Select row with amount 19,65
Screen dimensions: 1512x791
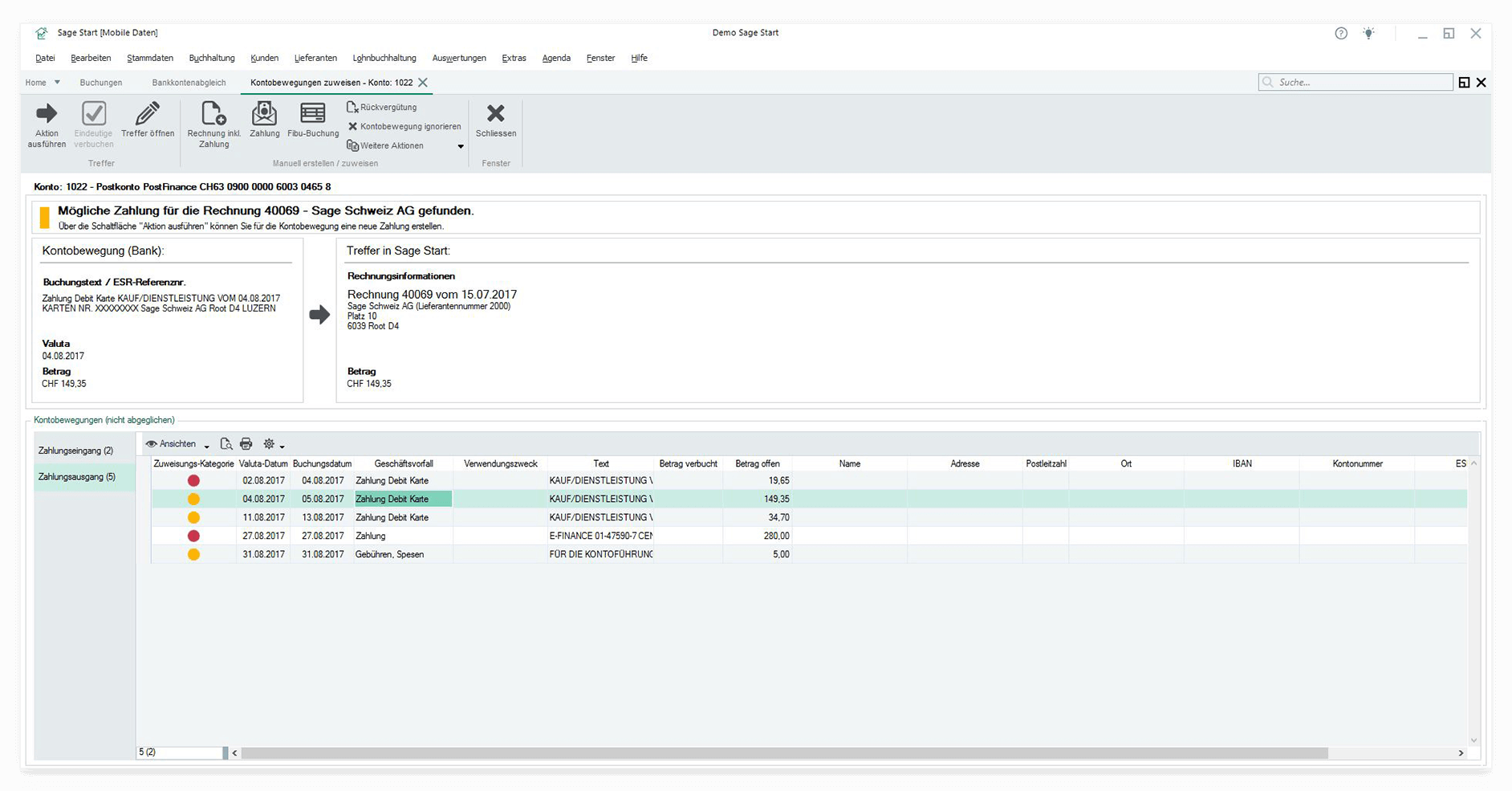tap(809, 480)
